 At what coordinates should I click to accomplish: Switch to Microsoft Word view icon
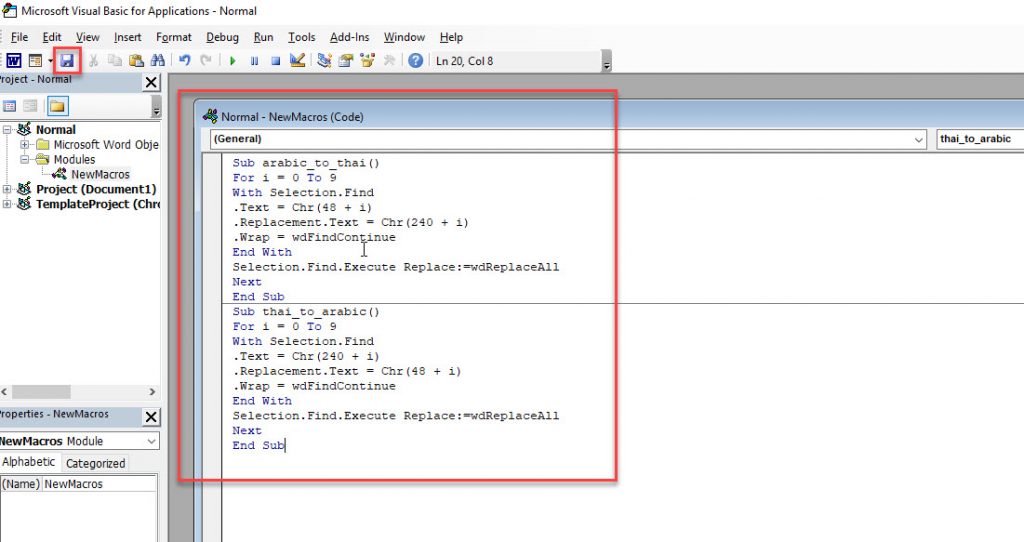click(11, 61)
